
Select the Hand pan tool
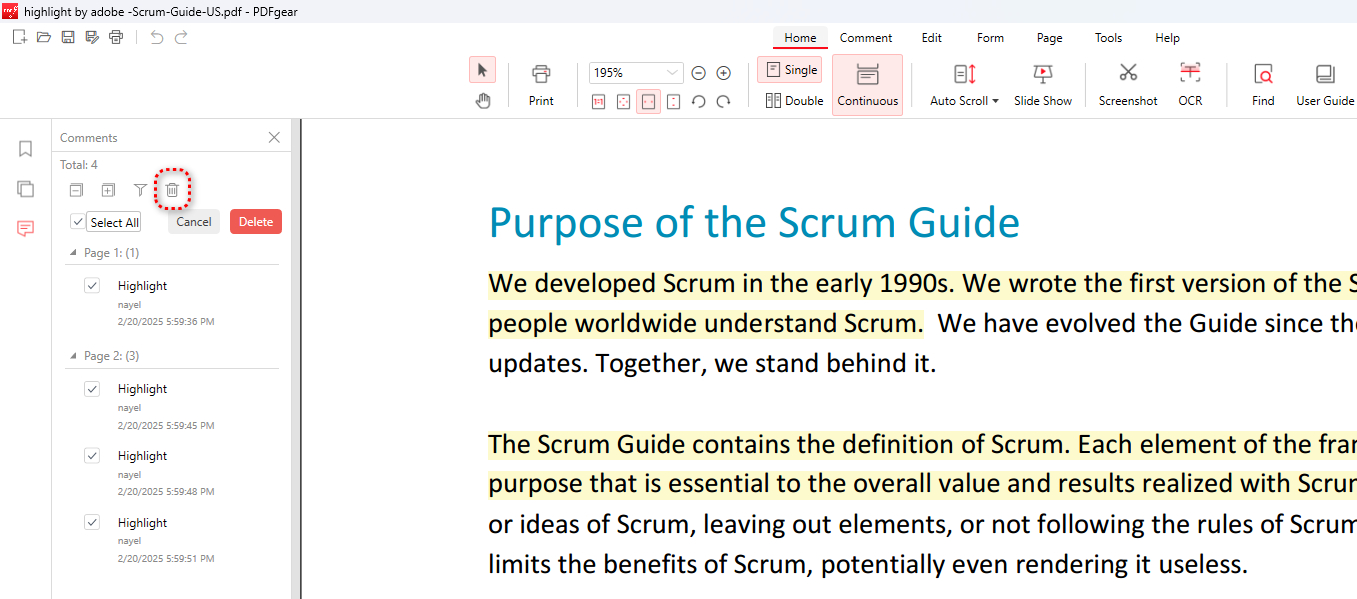point(483,100)
